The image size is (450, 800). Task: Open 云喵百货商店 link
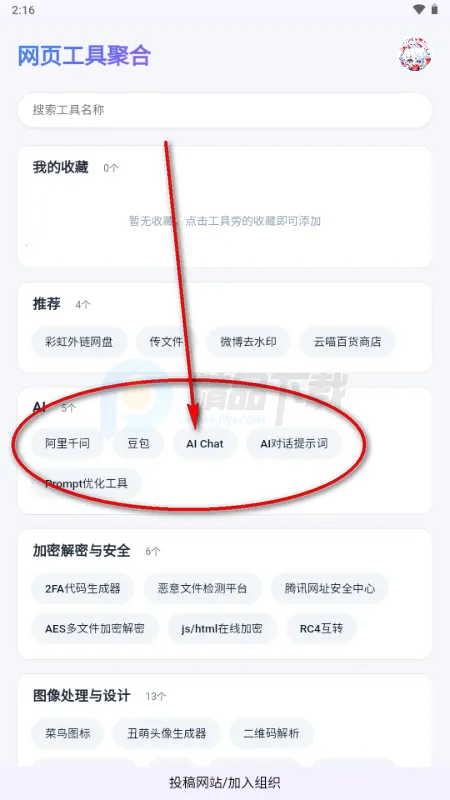point(347,342)
